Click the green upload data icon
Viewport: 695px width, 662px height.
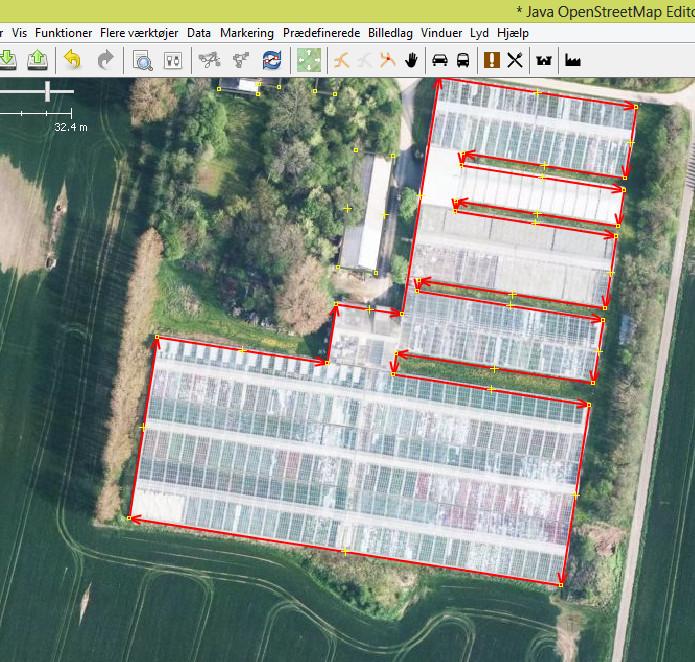point(37,60)
